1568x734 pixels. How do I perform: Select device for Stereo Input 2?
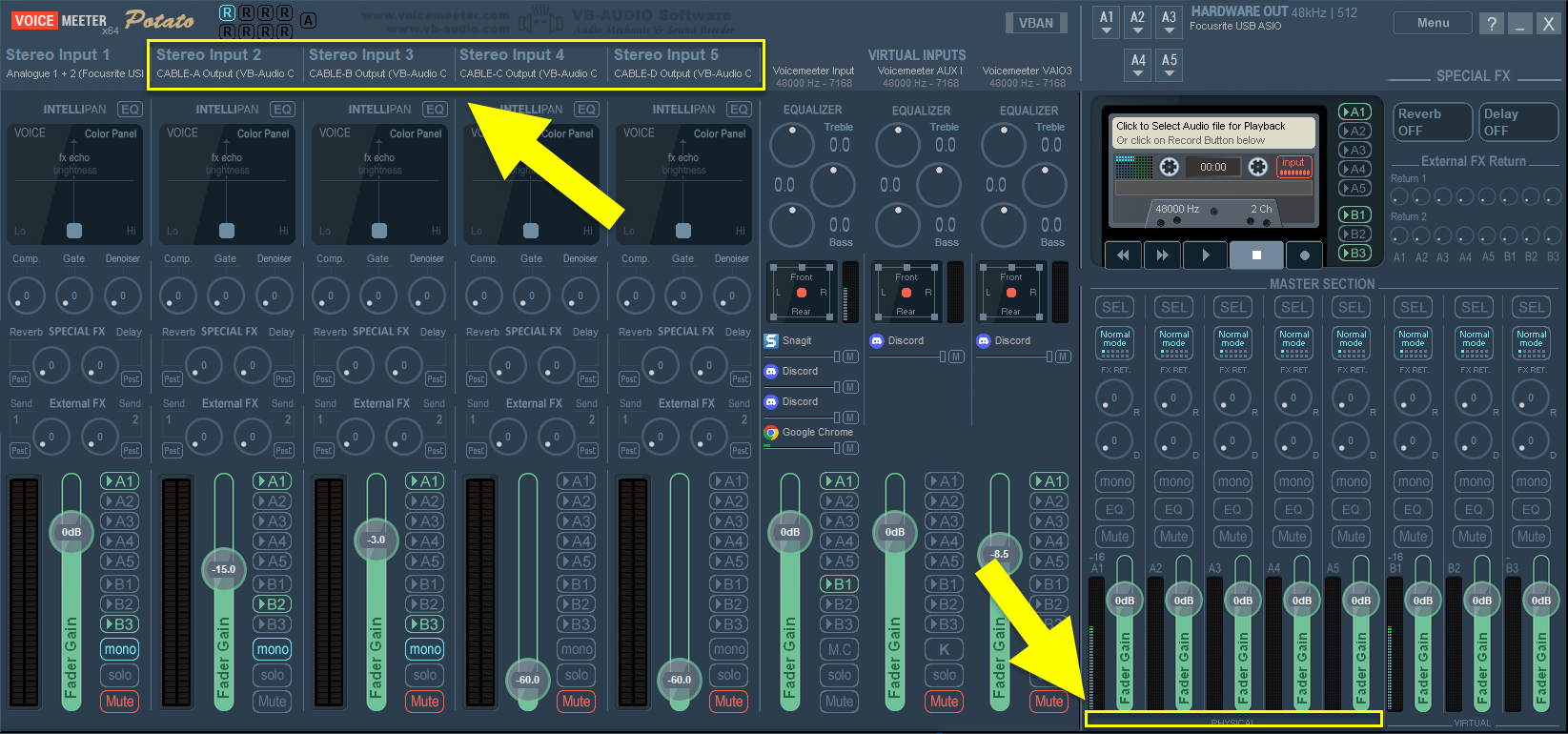pos(226,73)
